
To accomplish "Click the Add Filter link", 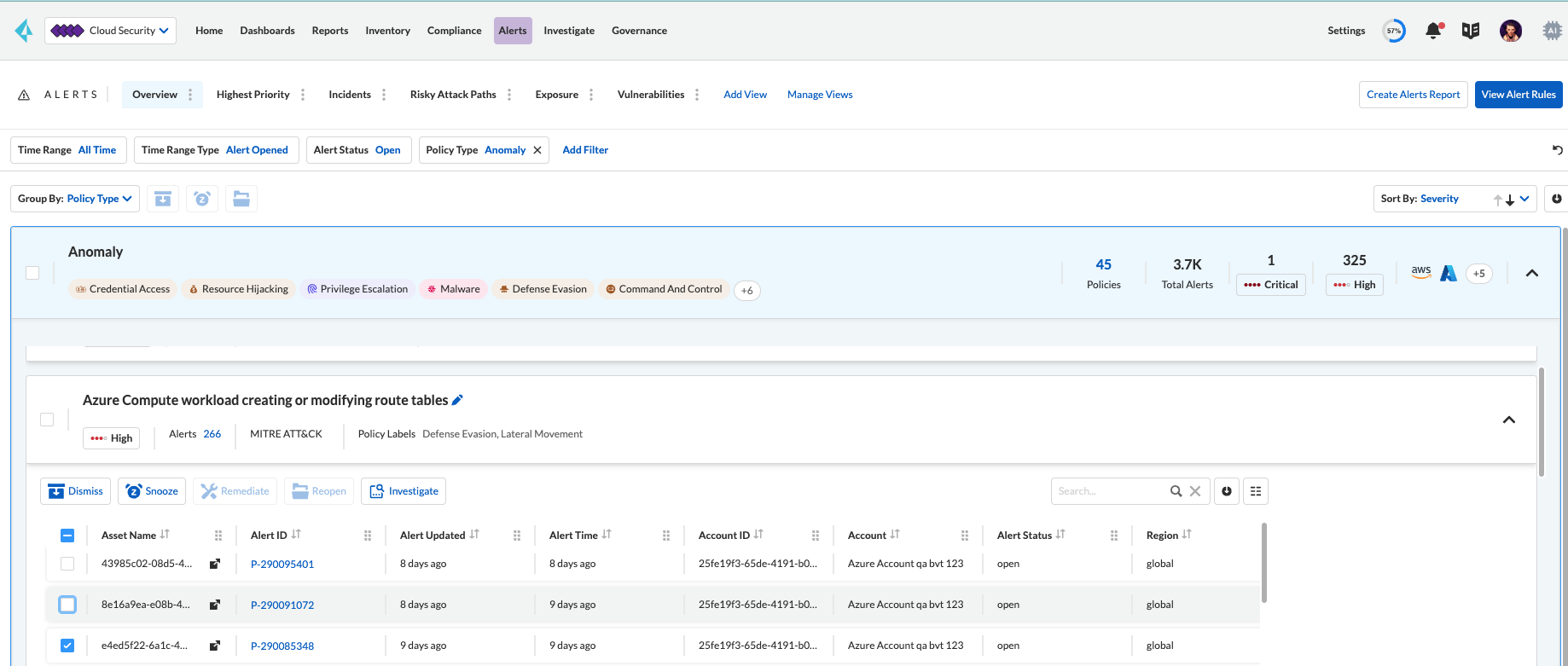I will pos(585,150).
